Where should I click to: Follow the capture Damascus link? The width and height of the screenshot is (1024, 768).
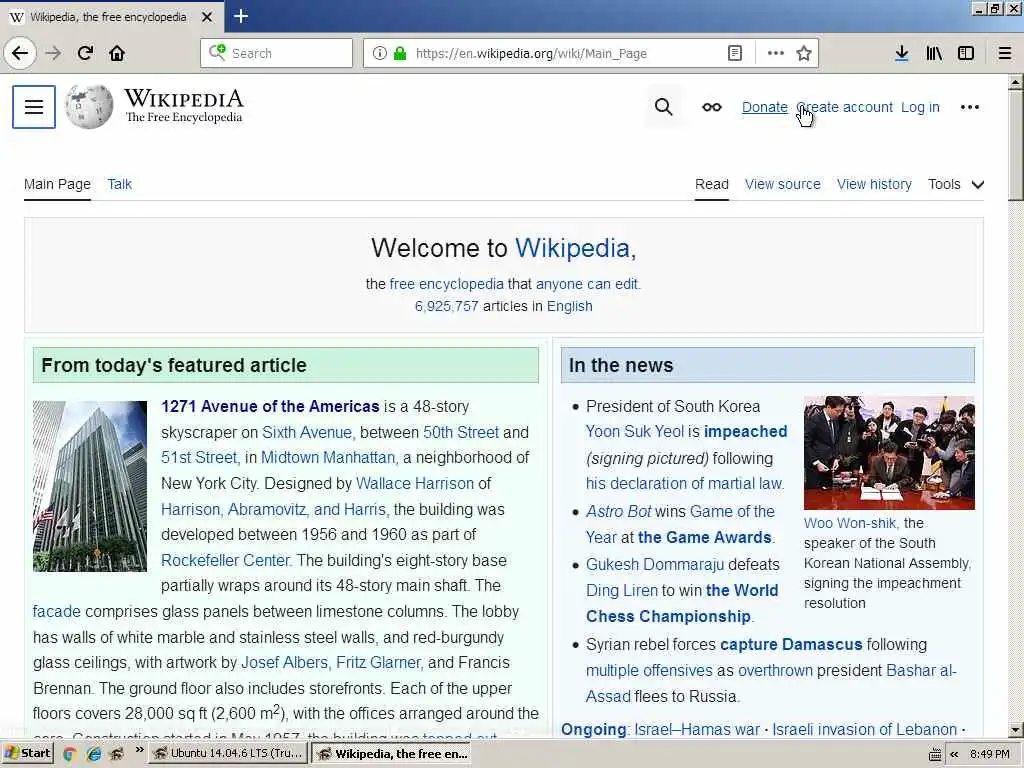pos(791,645)
